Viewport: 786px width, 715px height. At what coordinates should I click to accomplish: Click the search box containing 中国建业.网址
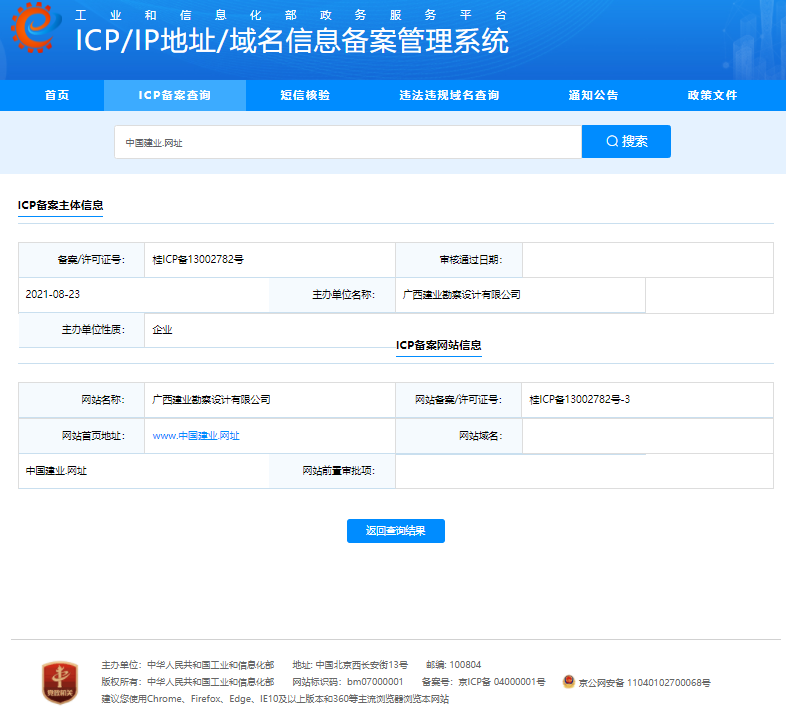[348, 142]
